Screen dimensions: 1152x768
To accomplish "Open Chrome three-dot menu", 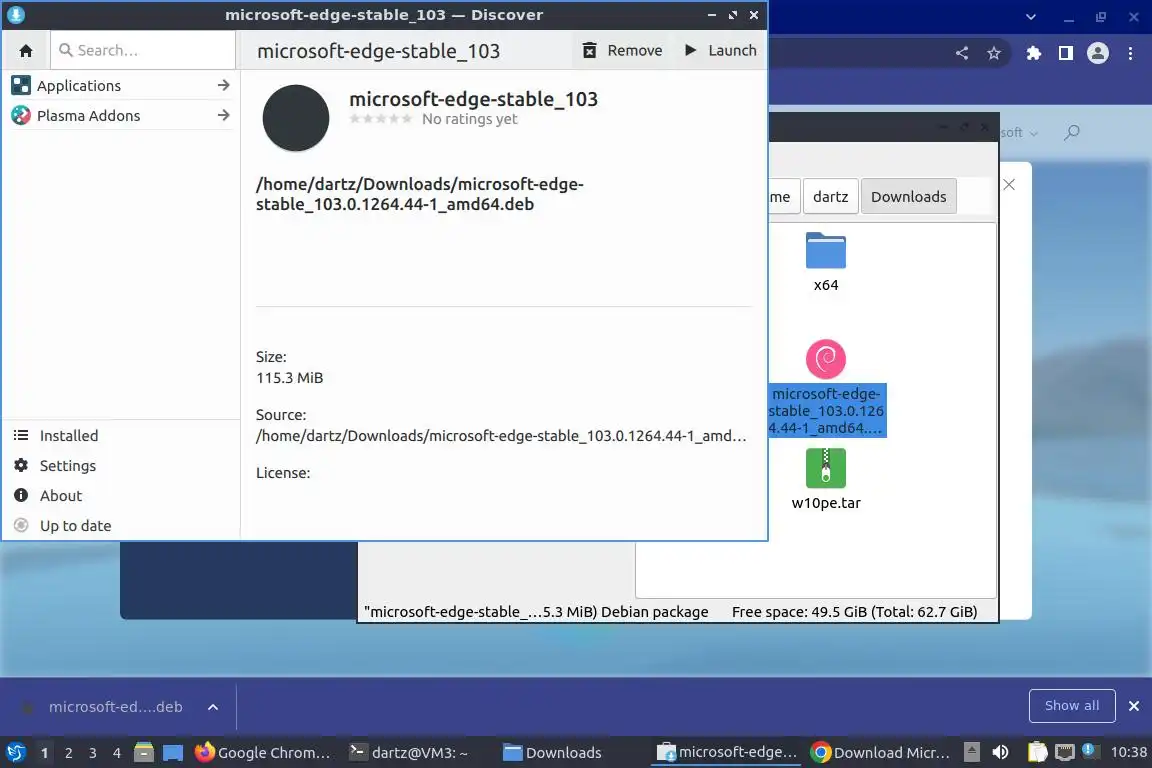I will pos(1130,53).
